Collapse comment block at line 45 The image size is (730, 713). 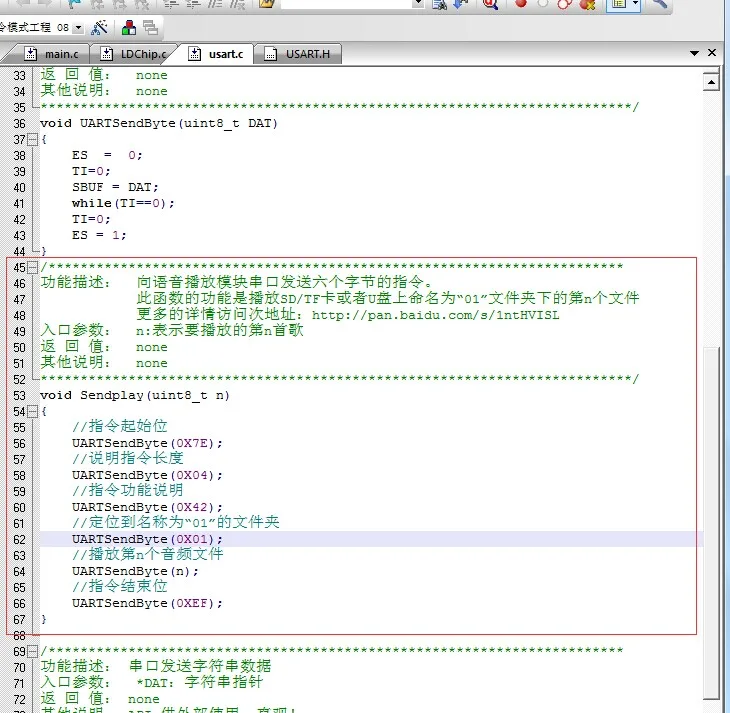32,267
